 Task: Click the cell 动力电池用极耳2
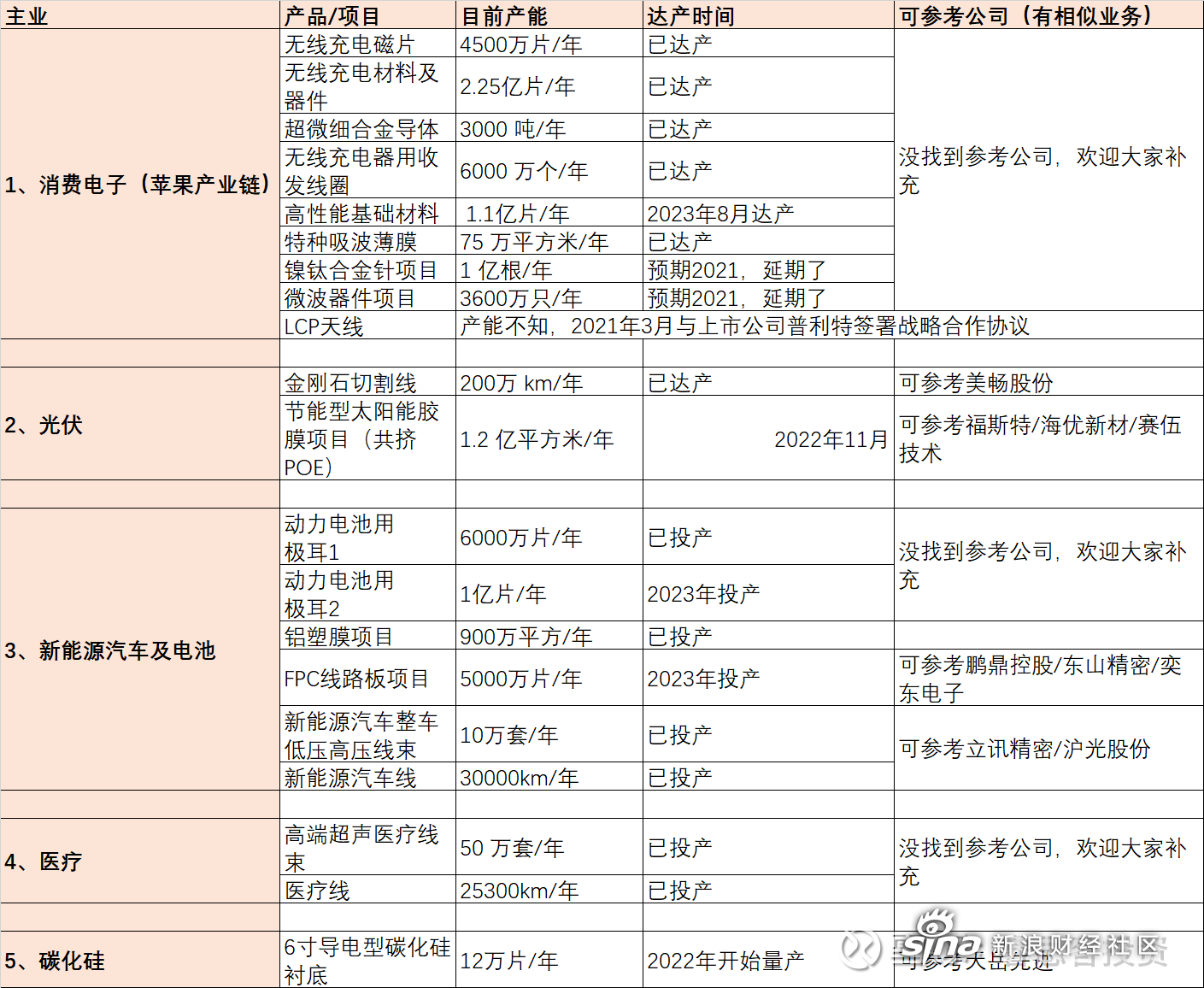[x=367, y=593]
